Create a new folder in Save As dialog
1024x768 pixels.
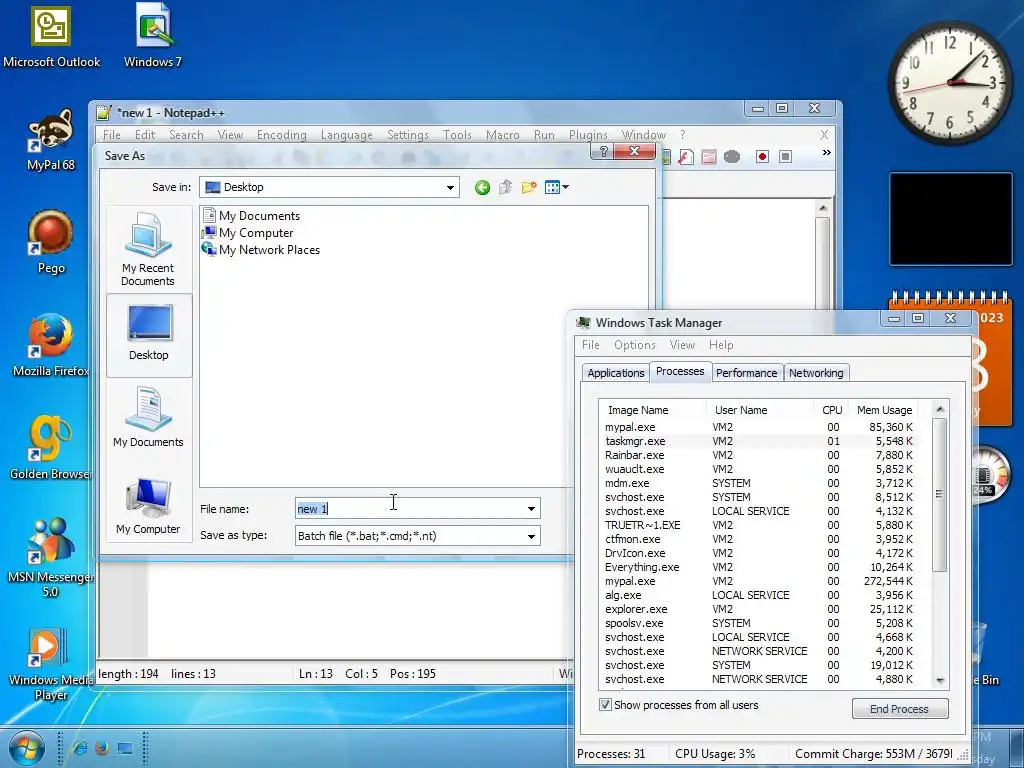[x=529, y=188]
